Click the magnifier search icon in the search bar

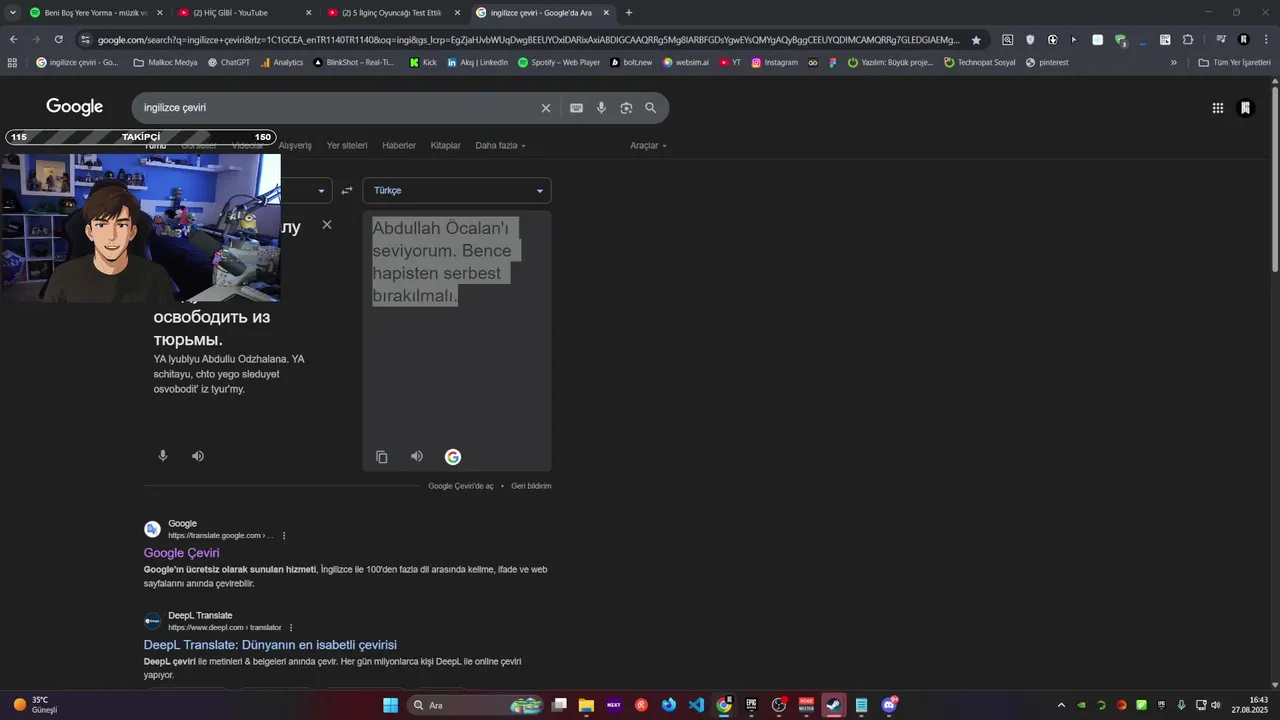click(651, 108)
